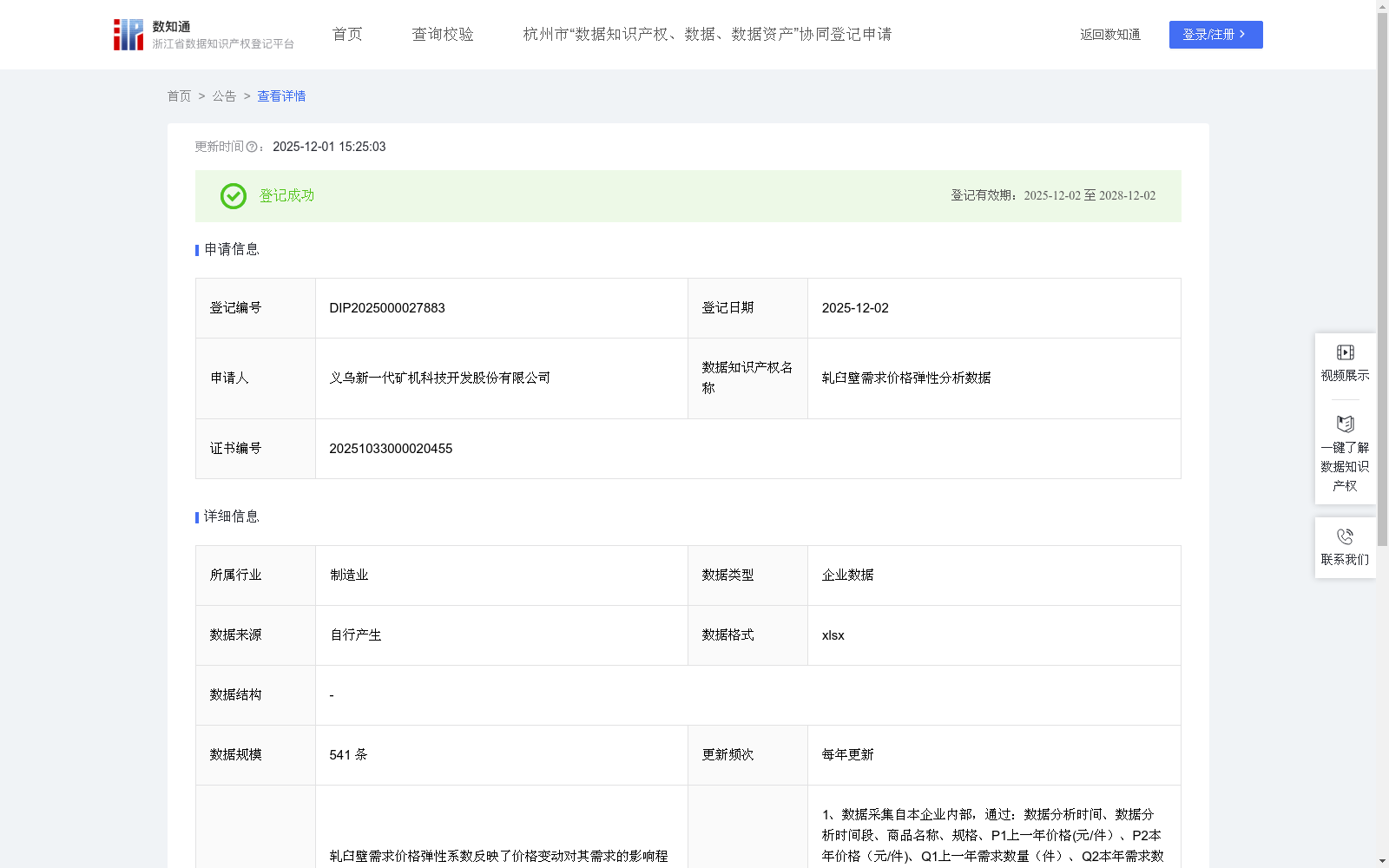Click the xlsx data format value
The image size is (1389, 868).
click(x=833, y=635)
